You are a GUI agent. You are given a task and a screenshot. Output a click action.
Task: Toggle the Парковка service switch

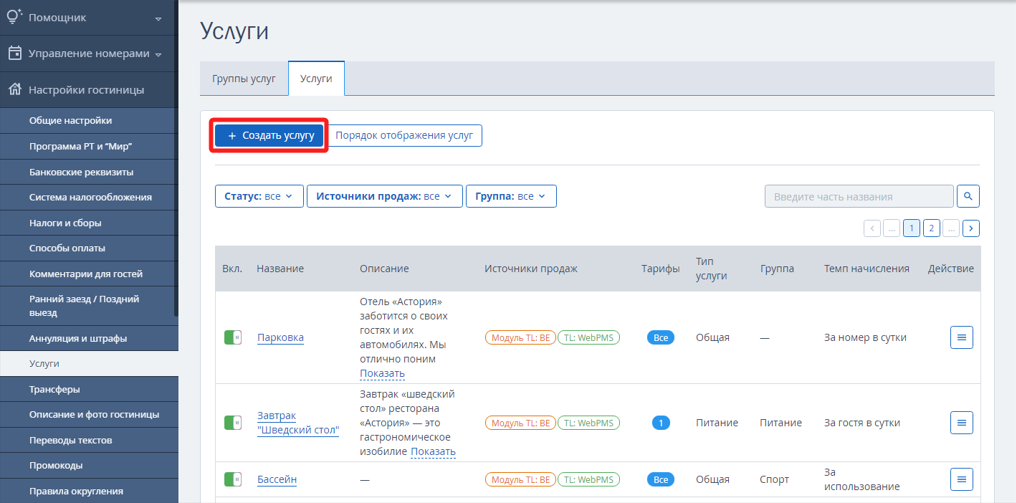(x=233, y=337)
